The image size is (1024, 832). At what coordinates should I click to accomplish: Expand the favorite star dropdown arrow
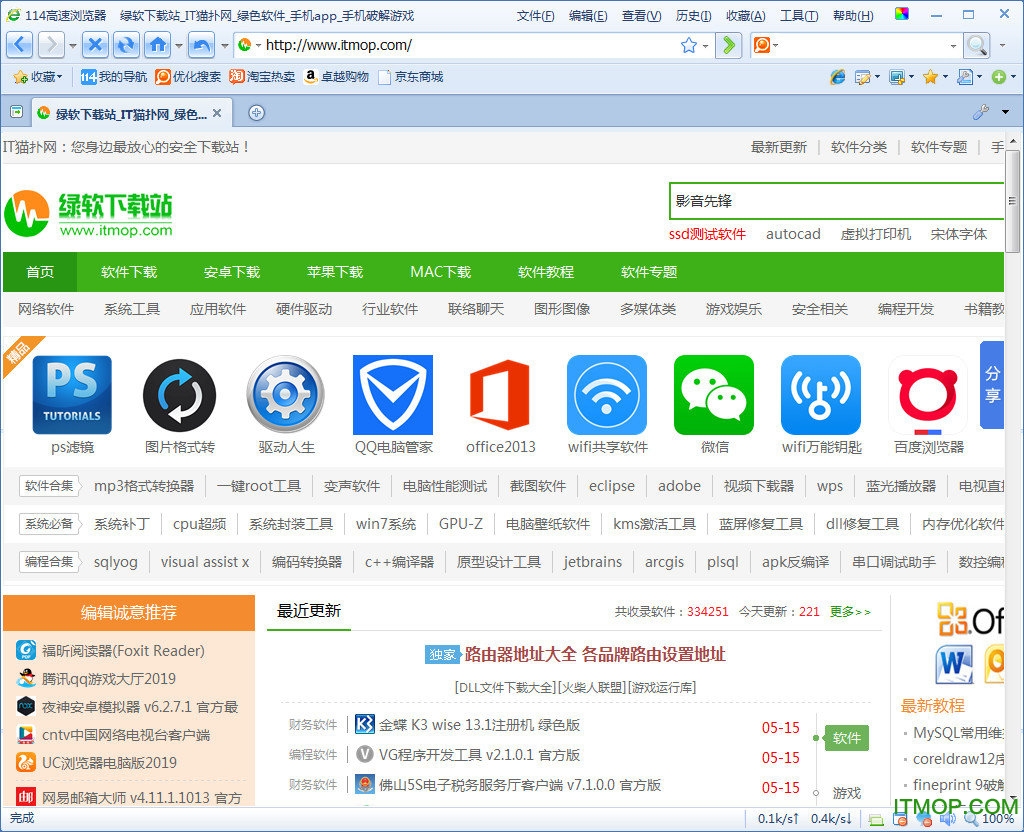[705, 46]
